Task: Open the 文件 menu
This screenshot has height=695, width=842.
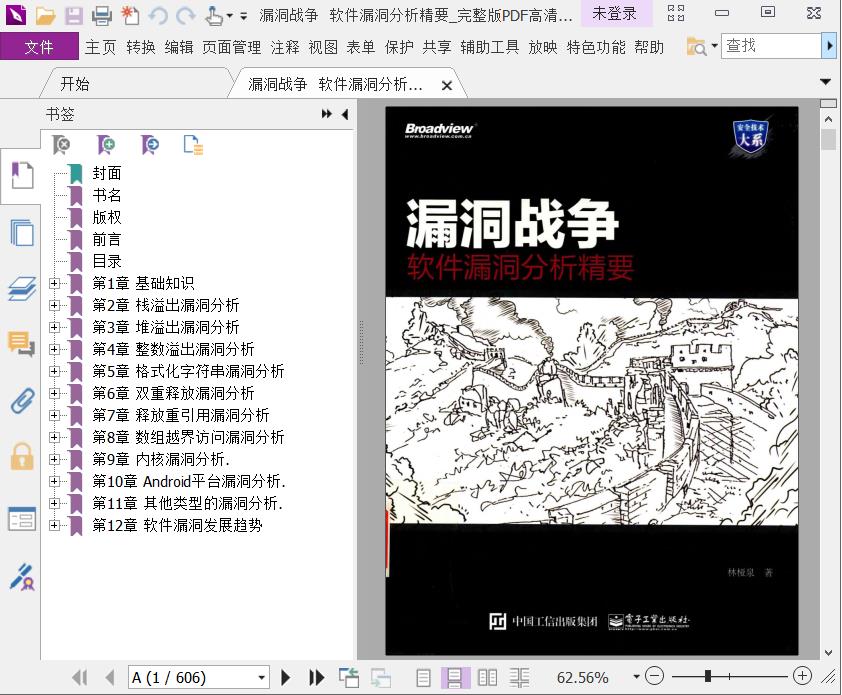Action: pyautogui.click(x=39, y=47)
